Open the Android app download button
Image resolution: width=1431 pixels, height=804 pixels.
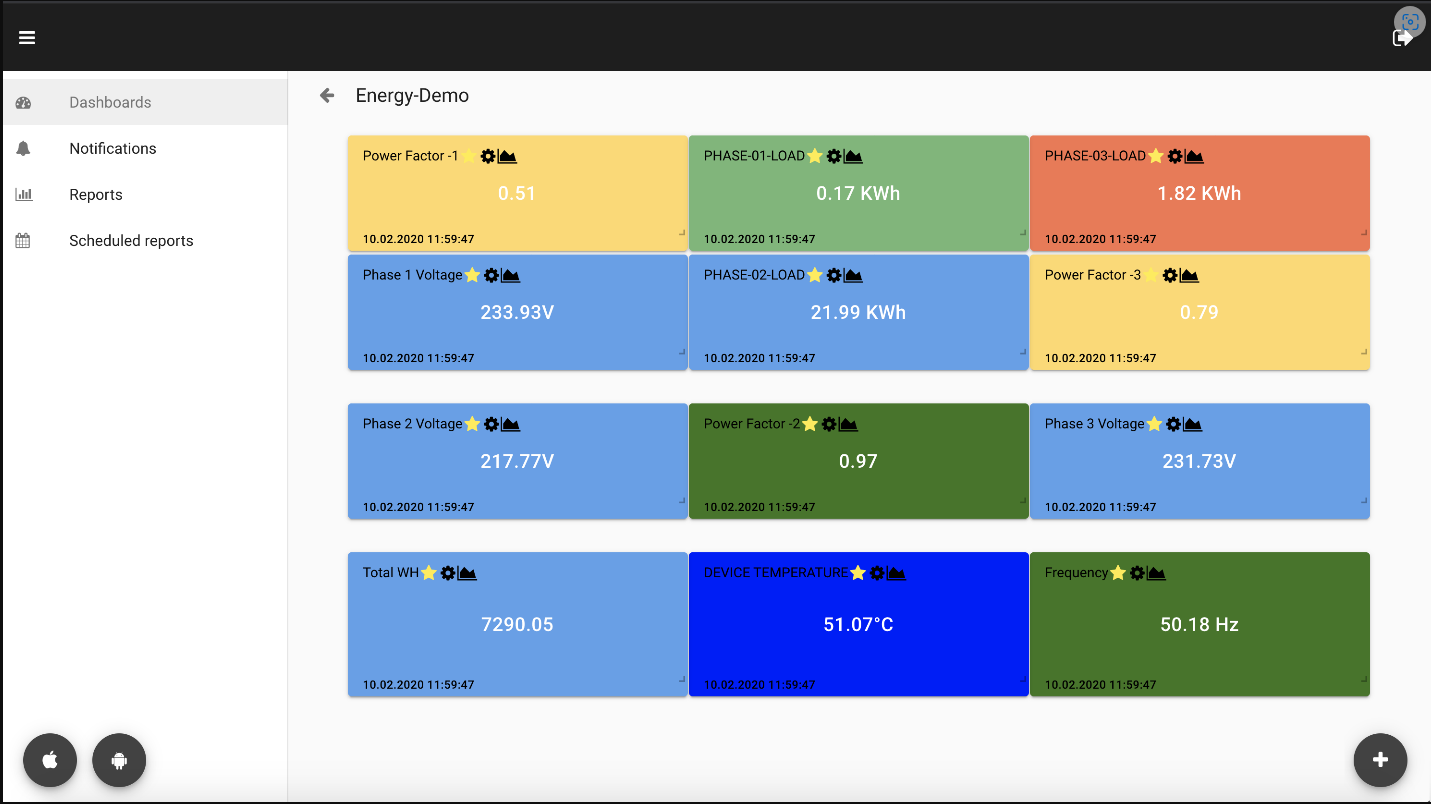pos(119,761)
